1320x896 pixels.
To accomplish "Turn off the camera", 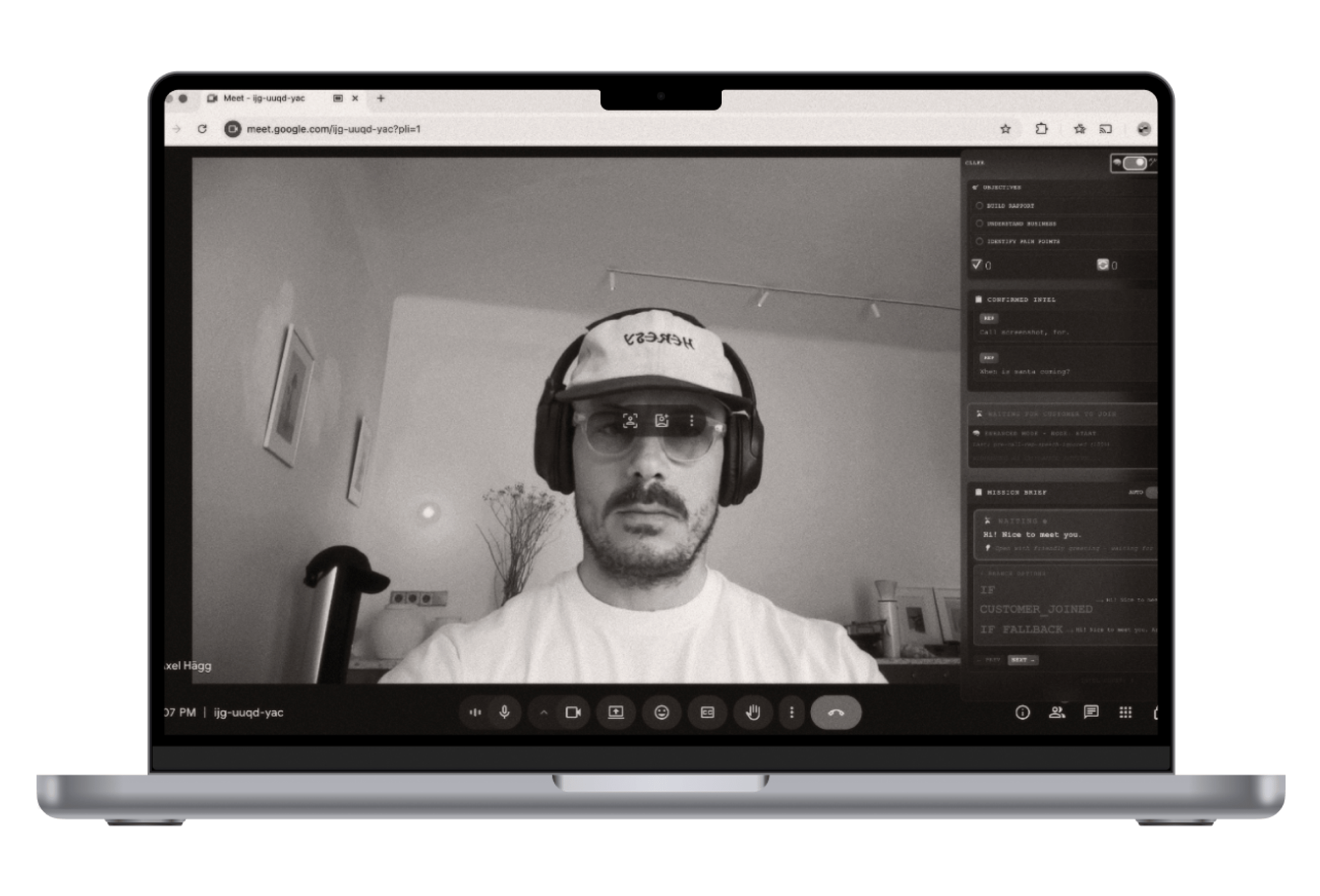I will pos(572,712).
